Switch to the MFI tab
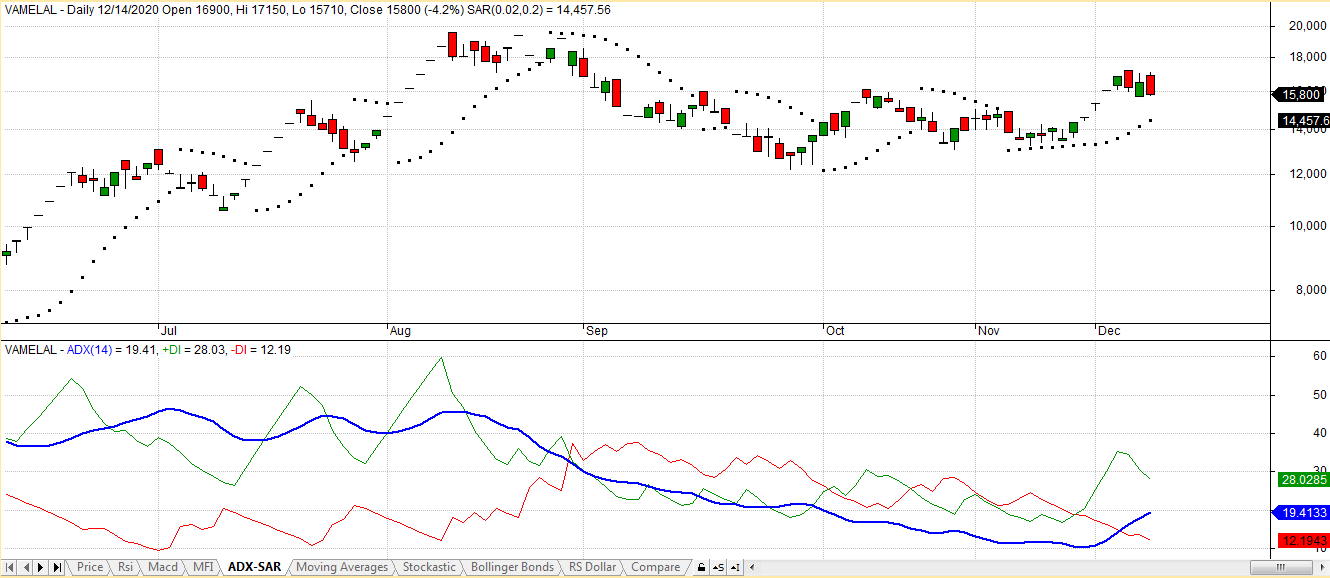Image resolution: width=1330 pixels, height=578 pixels. [x=203, y=567]
